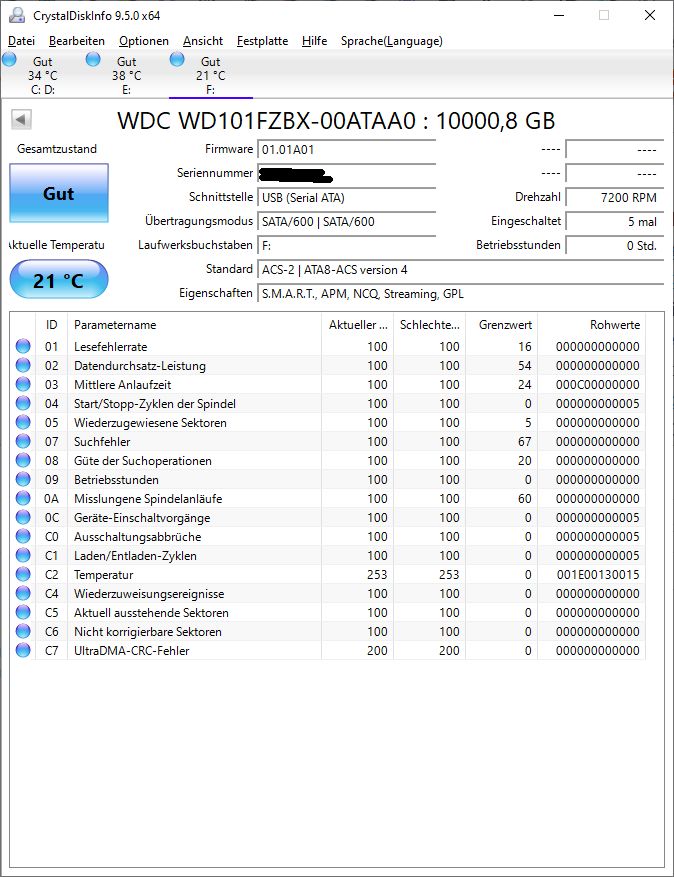The height and width of the screenshot is (877, 674).
Task: Open the Bearbeiten menu
Action: 77,41
